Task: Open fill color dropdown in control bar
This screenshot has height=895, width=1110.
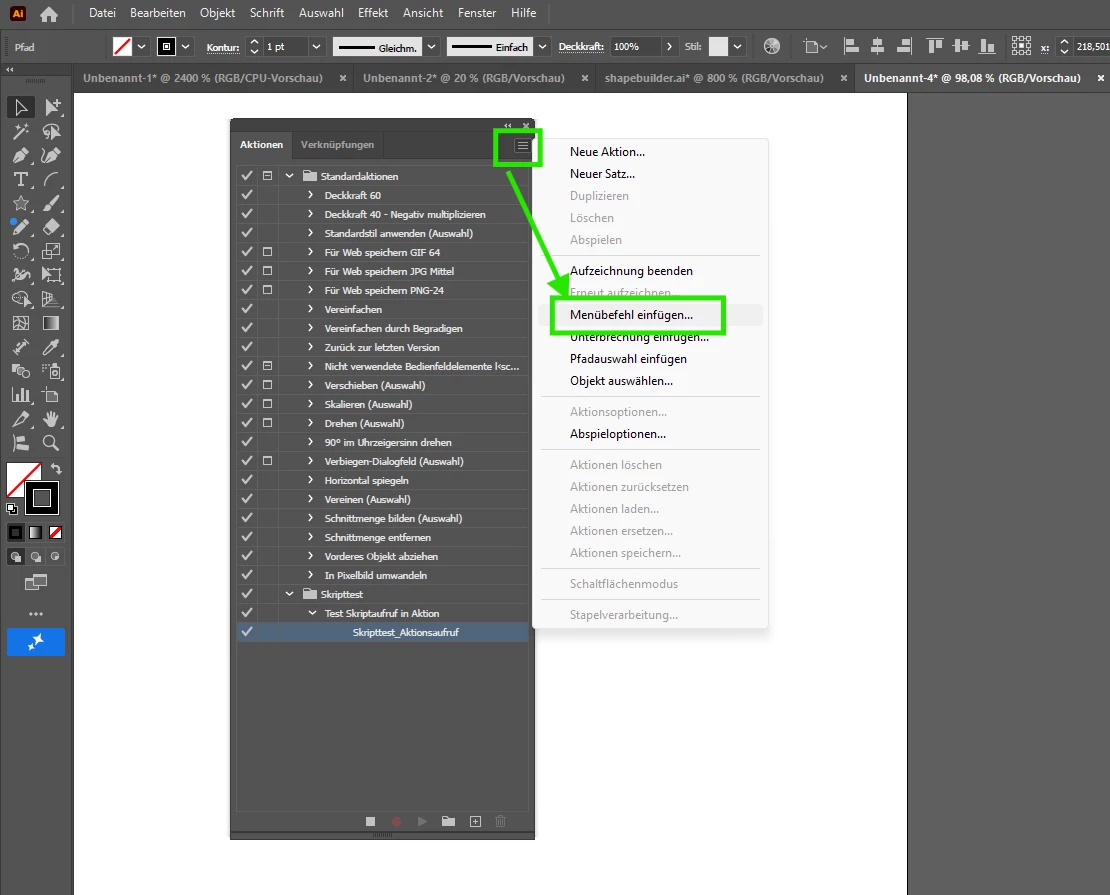Action: tap(142, 47)
